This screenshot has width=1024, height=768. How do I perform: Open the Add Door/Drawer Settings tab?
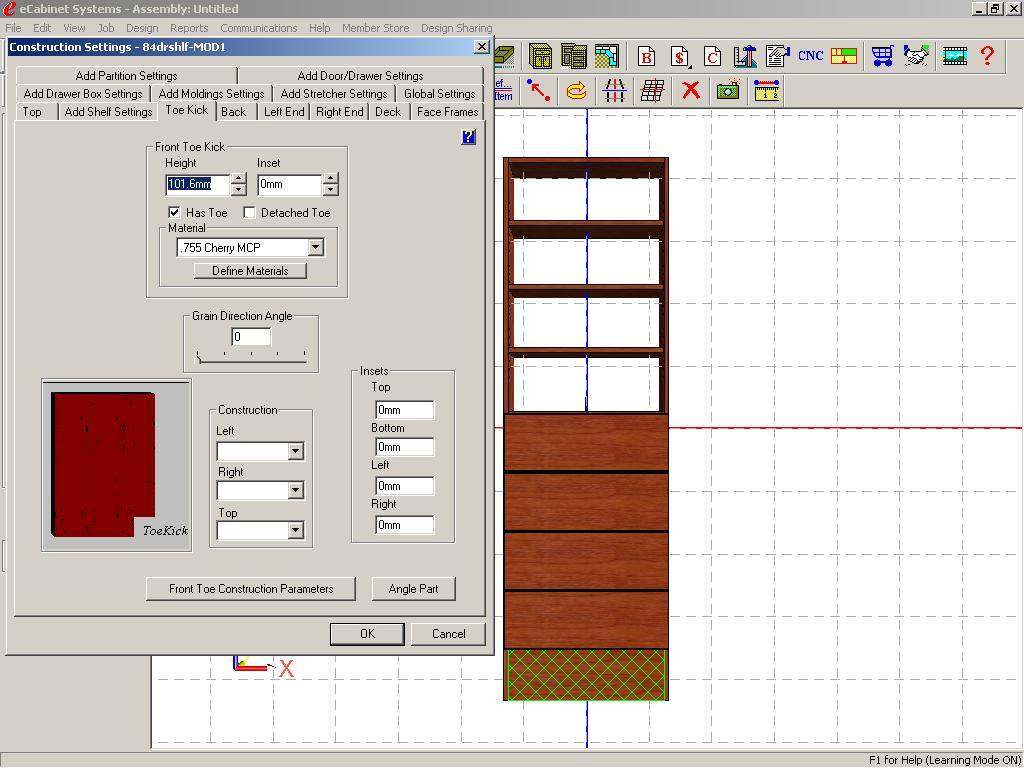(360, 76)
